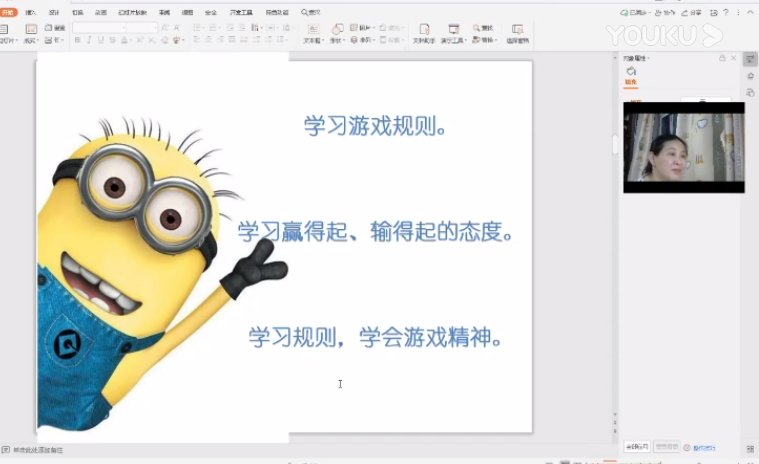Image resolution: width=759 pixels, height=464 pixels.
Task: Toggle Underline formatting in the ribbon
Action: [x=101, y=40]
